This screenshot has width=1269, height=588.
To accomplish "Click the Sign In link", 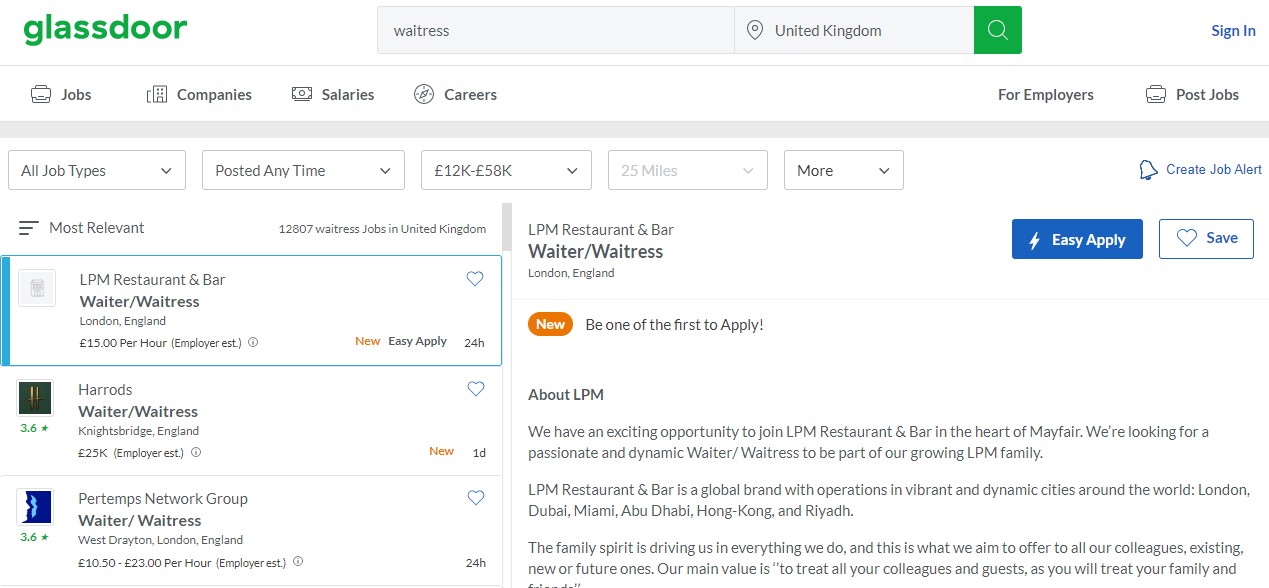I will point(1233,31).
